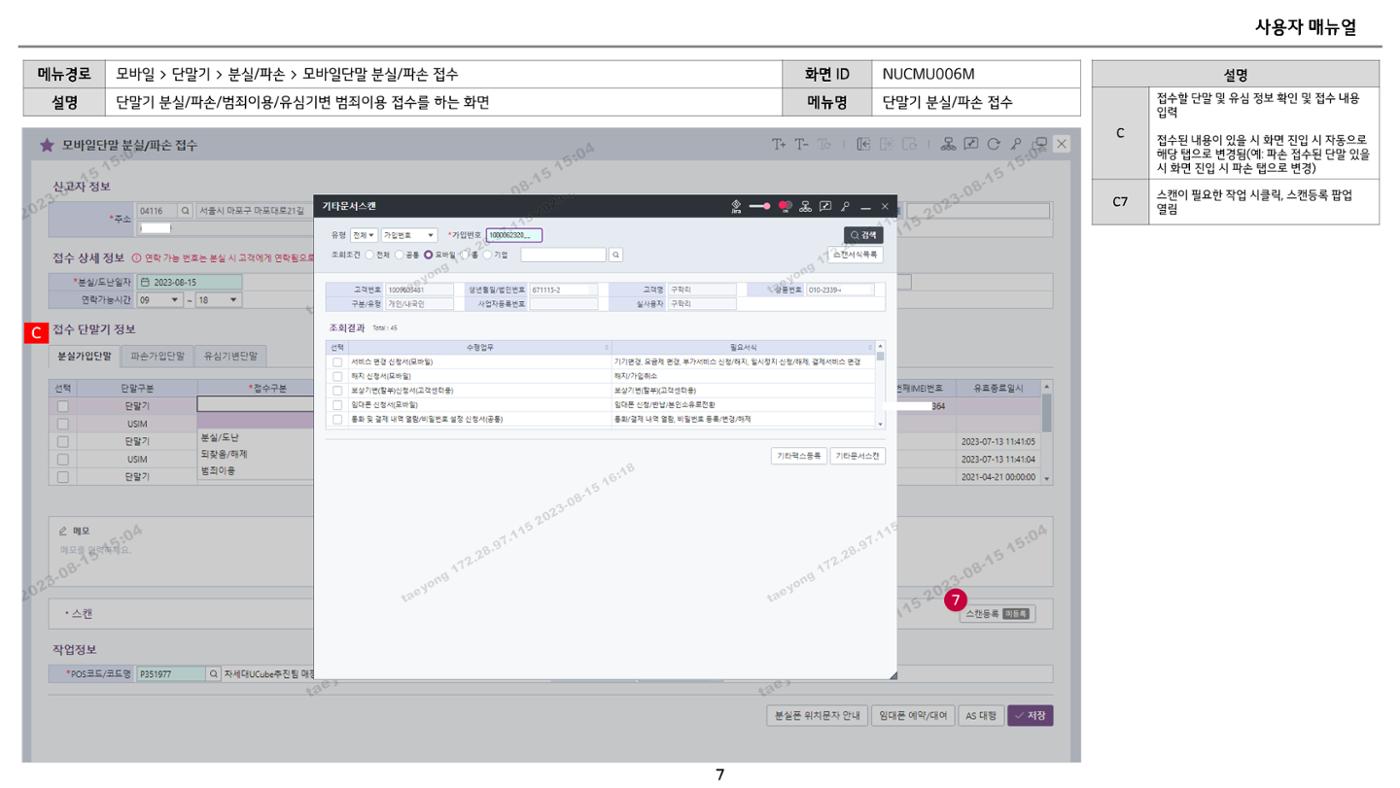Click the T- decrease text size icon
1400x788 pixels.
[x=801, y=144]
